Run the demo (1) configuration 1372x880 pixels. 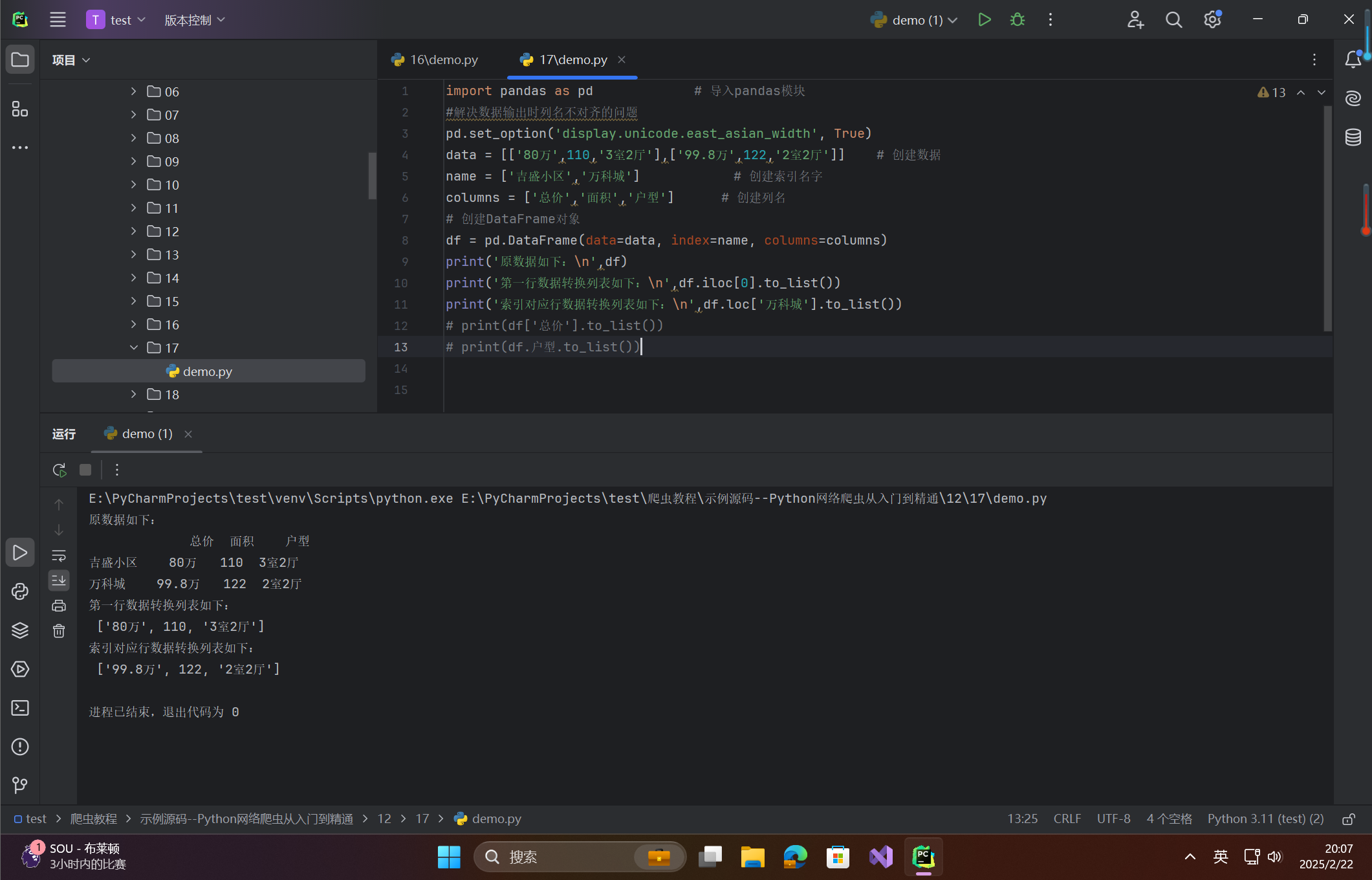pyautogui.click(x=984, y=20)
